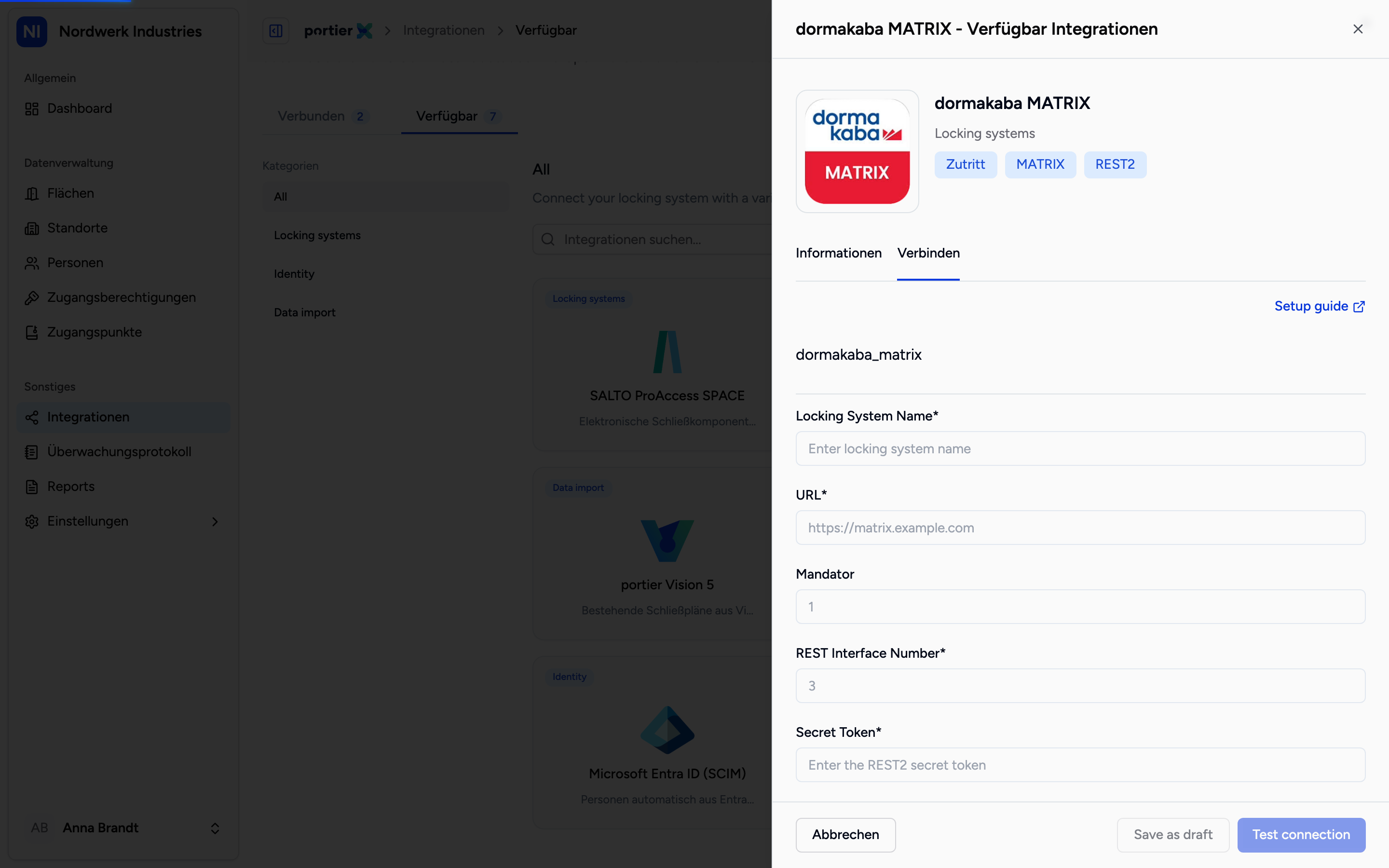Viewport: 1389px width, 868px height.
Task: Open Reports in the sidebar
Action: coord(123,487)
